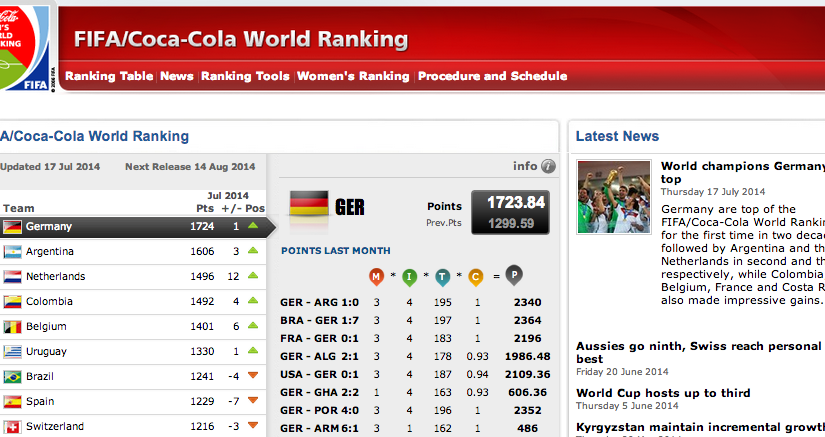The height and width of the screenshot is (437, 825).
Task: Click the GER - POR 4:0 match row
Action: click(416, 411)
